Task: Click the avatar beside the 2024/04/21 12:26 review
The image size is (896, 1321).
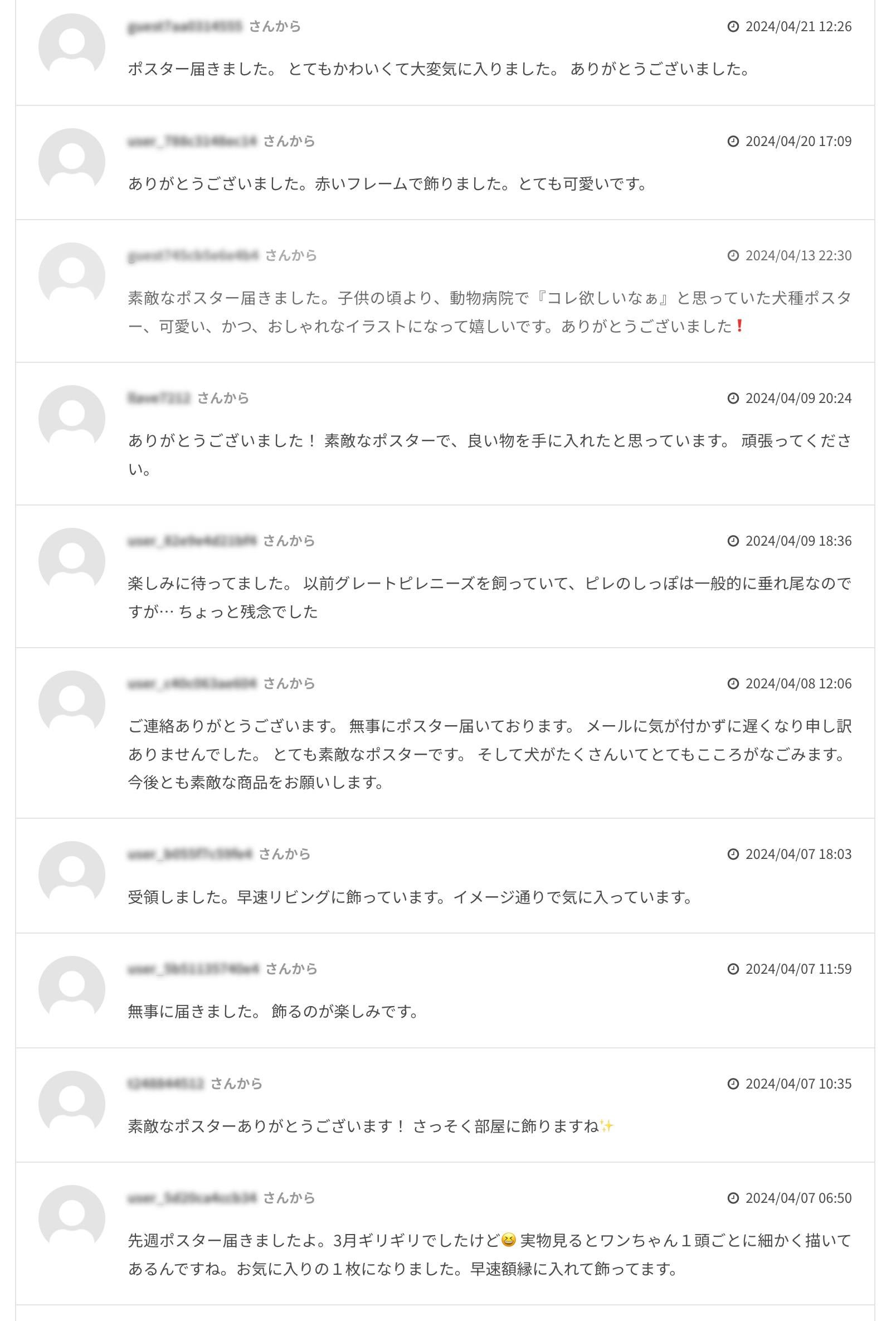Action: [x=71, y=47]
